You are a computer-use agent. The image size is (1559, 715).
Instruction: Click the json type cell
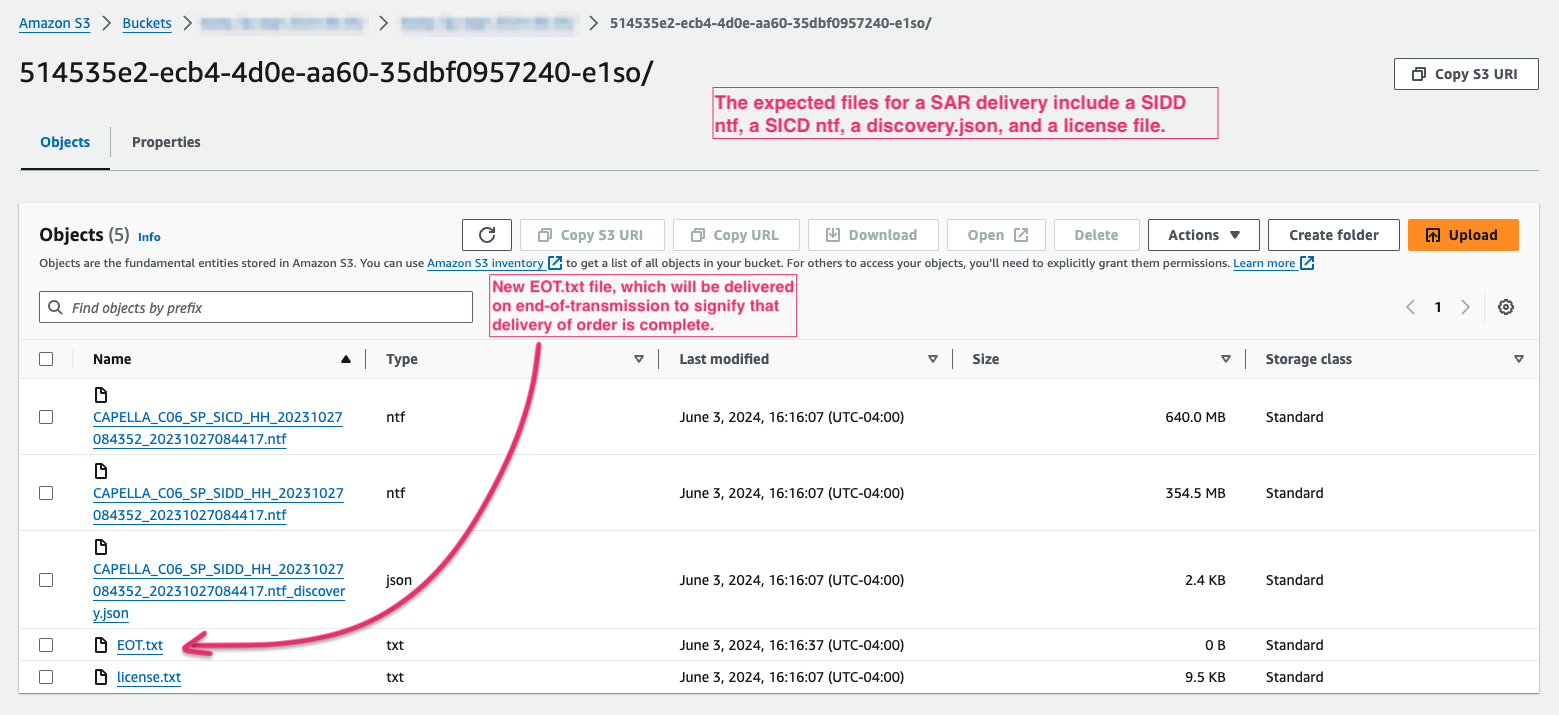coord(399,580)
